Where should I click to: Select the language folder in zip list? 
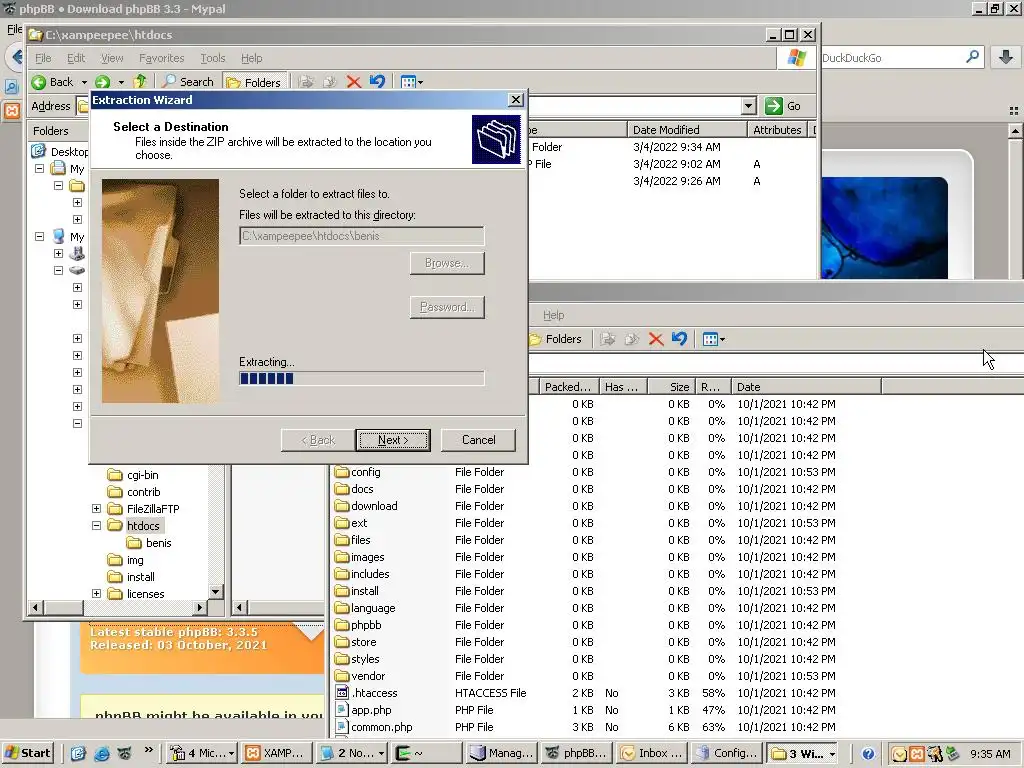pos(373,608)
